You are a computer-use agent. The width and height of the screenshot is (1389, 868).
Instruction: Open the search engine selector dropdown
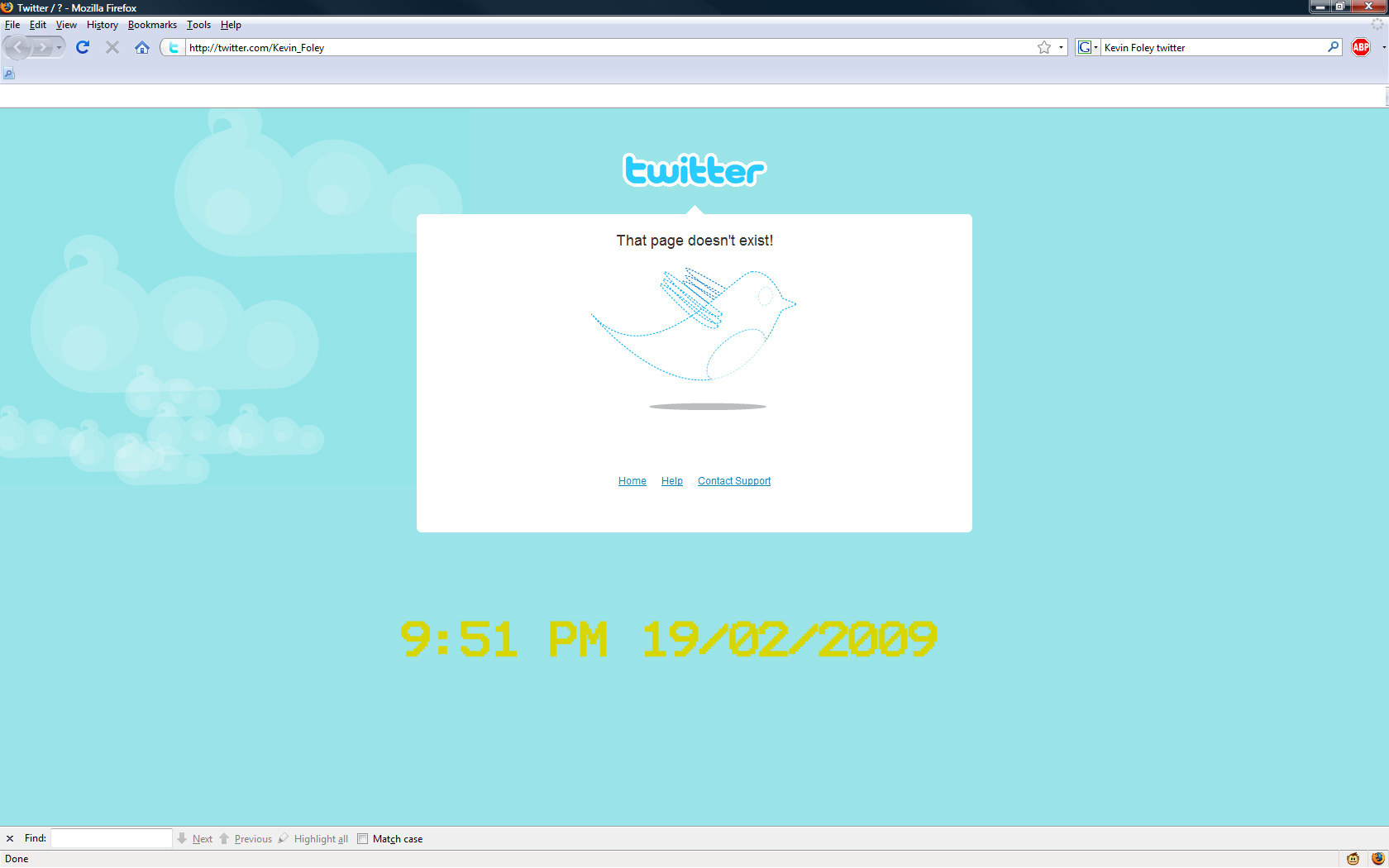pyautogui.click(x=1088, y=47)
